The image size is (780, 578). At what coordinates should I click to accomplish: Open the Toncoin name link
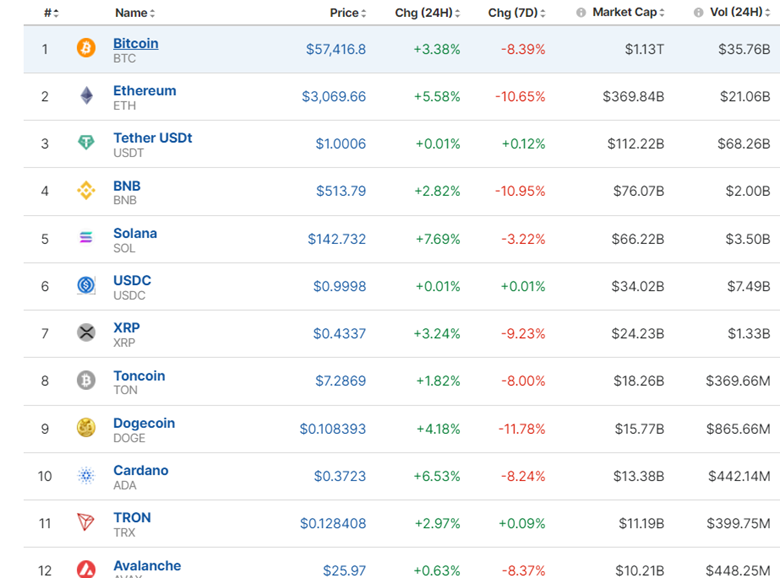point(139,375)
